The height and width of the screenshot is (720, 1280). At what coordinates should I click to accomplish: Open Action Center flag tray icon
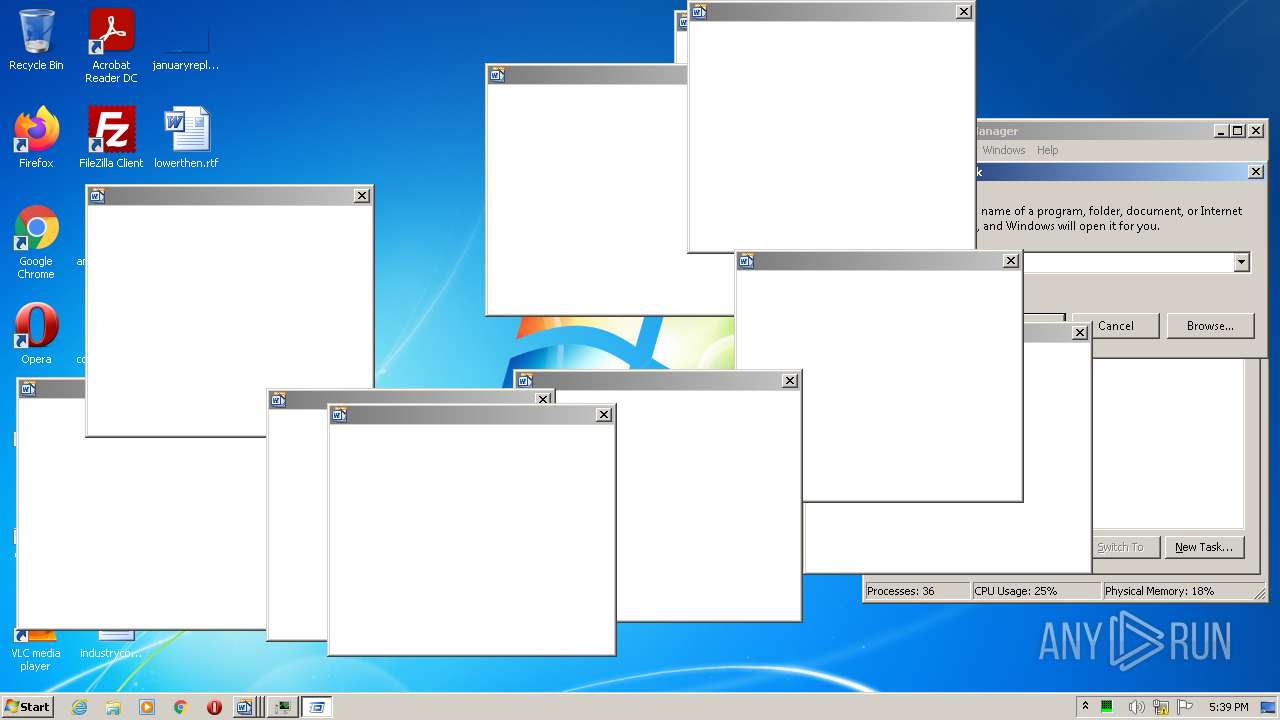pos(1185,707)
